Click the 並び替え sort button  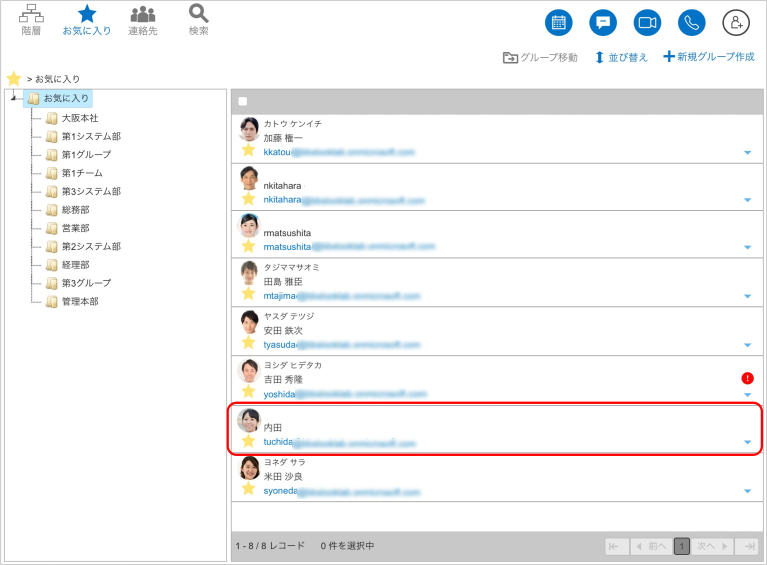coord(621,57)
